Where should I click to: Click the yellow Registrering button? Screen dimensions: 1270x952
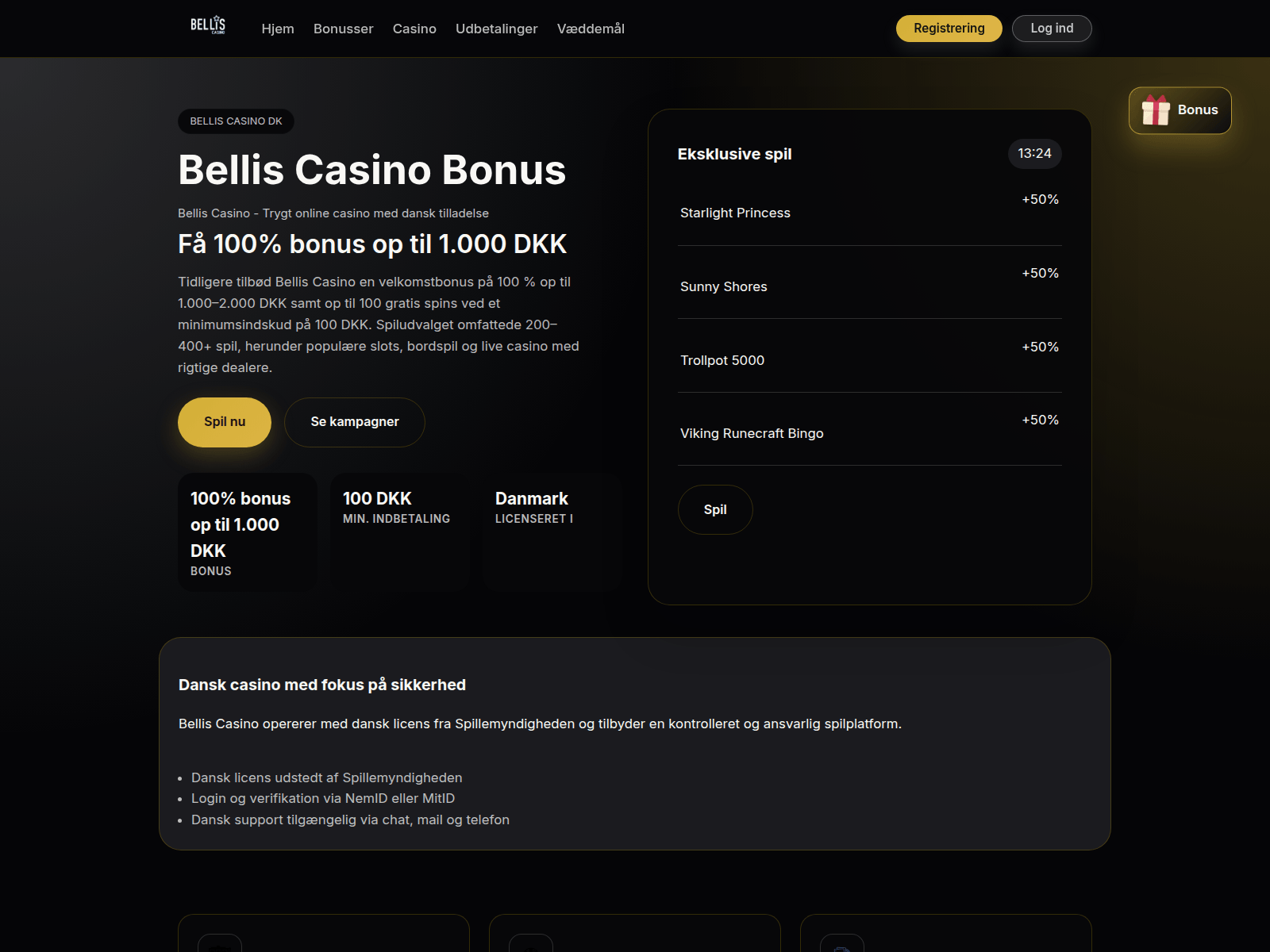pyautogui.click(x=949, y=29)
